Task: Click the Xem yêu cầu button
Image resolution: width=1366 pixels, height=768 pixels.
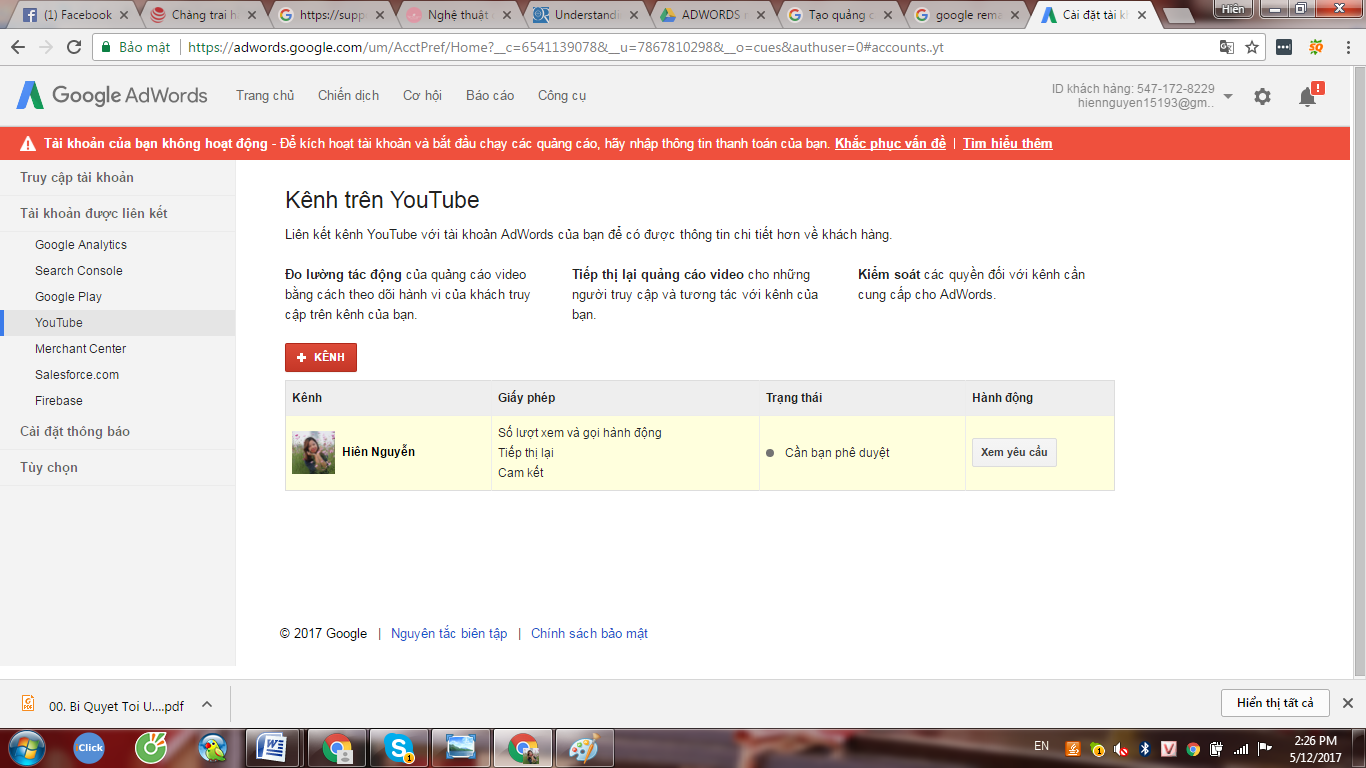Action: [x=1014, y=452]
